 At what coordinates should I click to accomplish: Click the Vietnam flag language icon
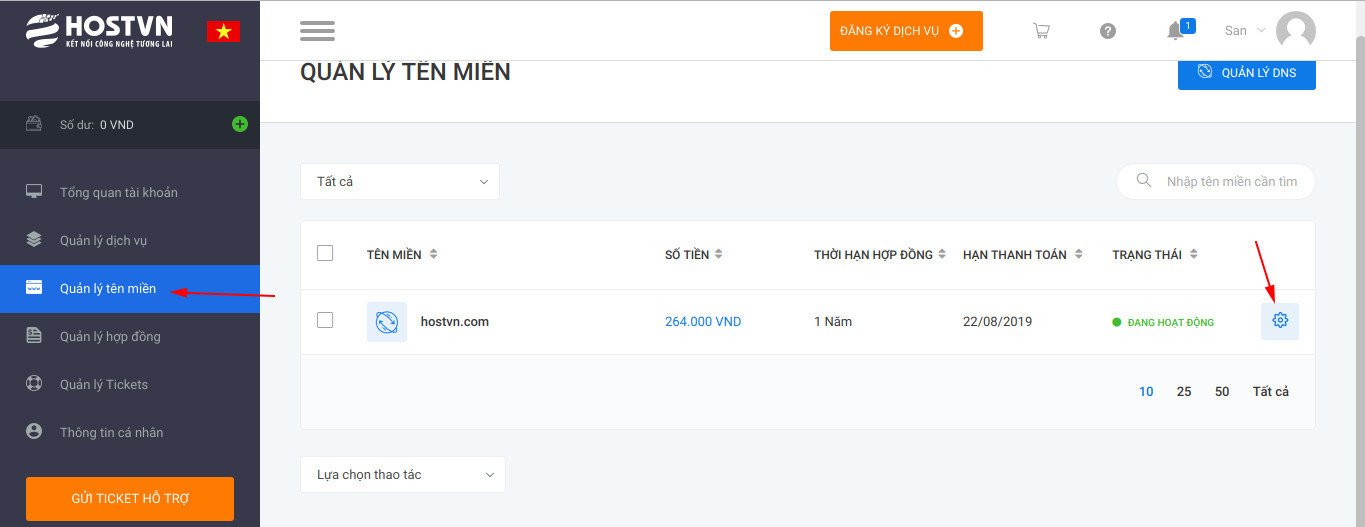point(223,31)
